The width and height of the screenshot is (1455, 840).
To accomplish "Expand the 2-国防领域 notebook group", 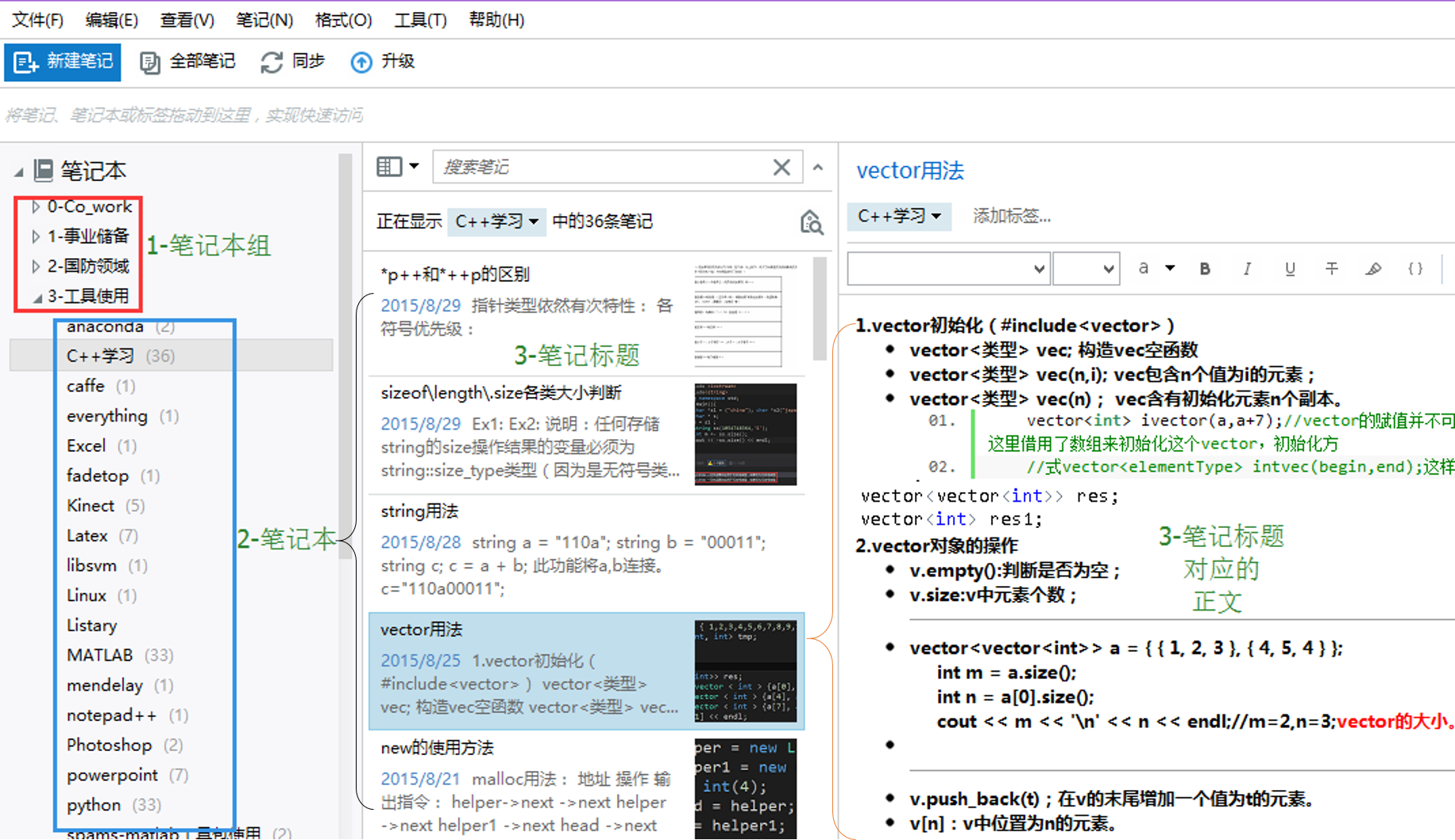I will (36, 267).
